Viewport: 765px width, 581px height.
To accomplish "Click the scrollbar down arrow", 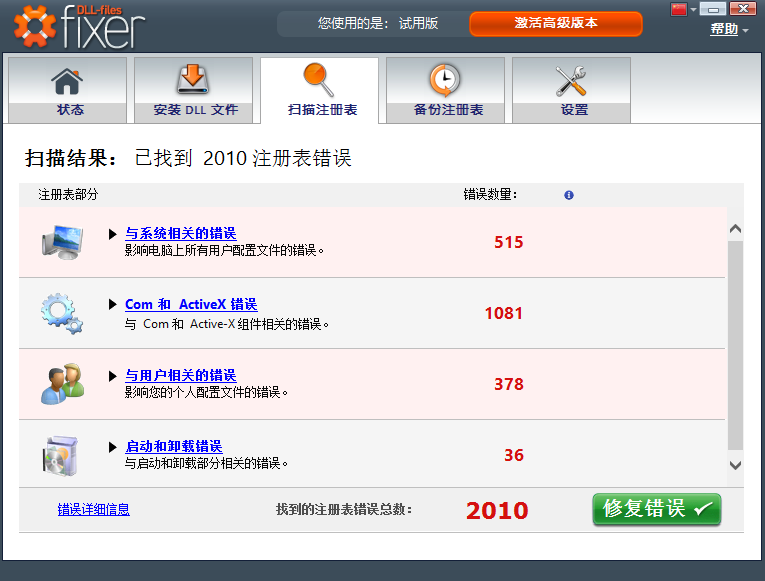I will [736, 465].
